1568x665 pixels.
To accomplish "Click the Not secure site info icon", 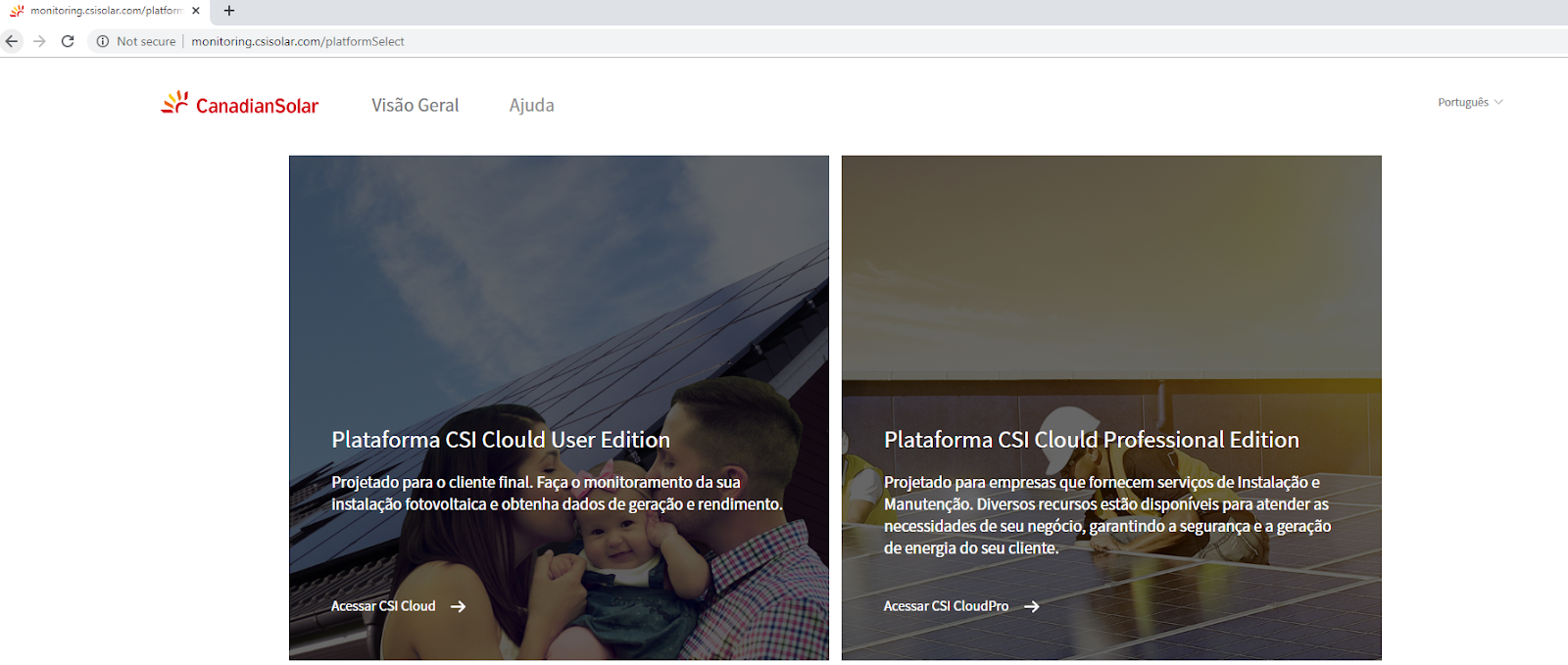I will click(102, 41).
